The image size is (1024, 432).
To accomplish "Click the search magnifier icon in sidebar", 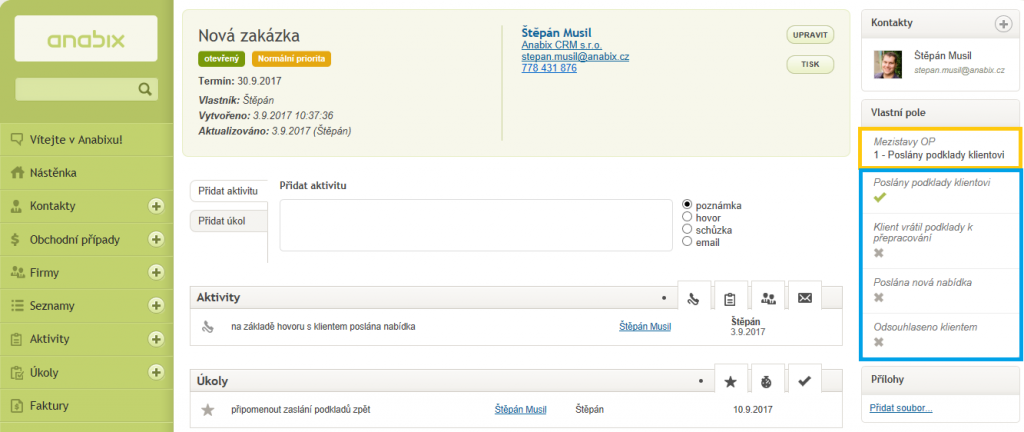I will 144,89.
